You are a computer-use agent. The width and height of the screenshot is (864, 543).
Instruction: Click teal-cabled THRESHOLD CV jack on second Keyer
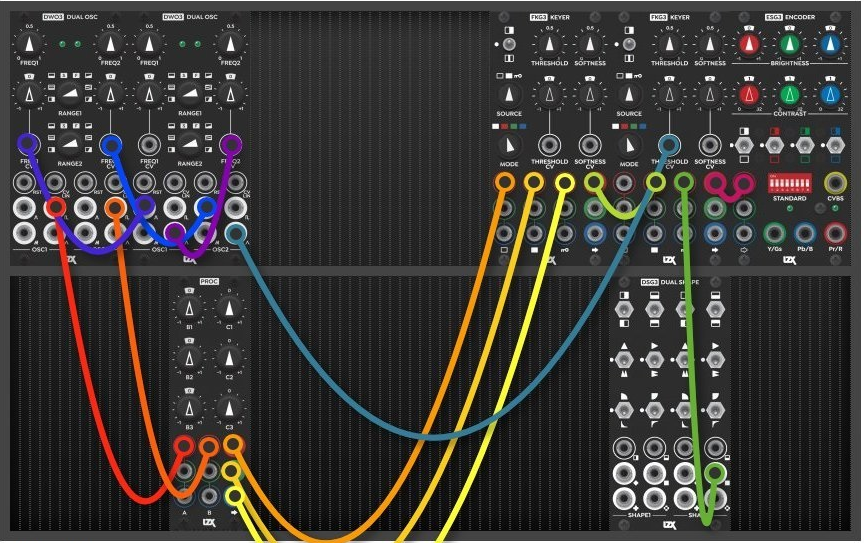669,146
